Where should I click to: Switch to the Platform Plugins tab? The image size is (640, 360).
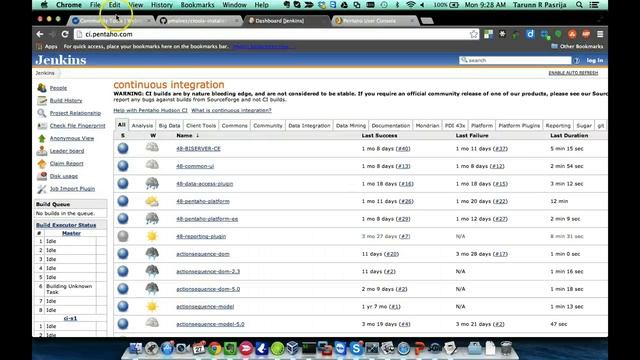(519, 126)
